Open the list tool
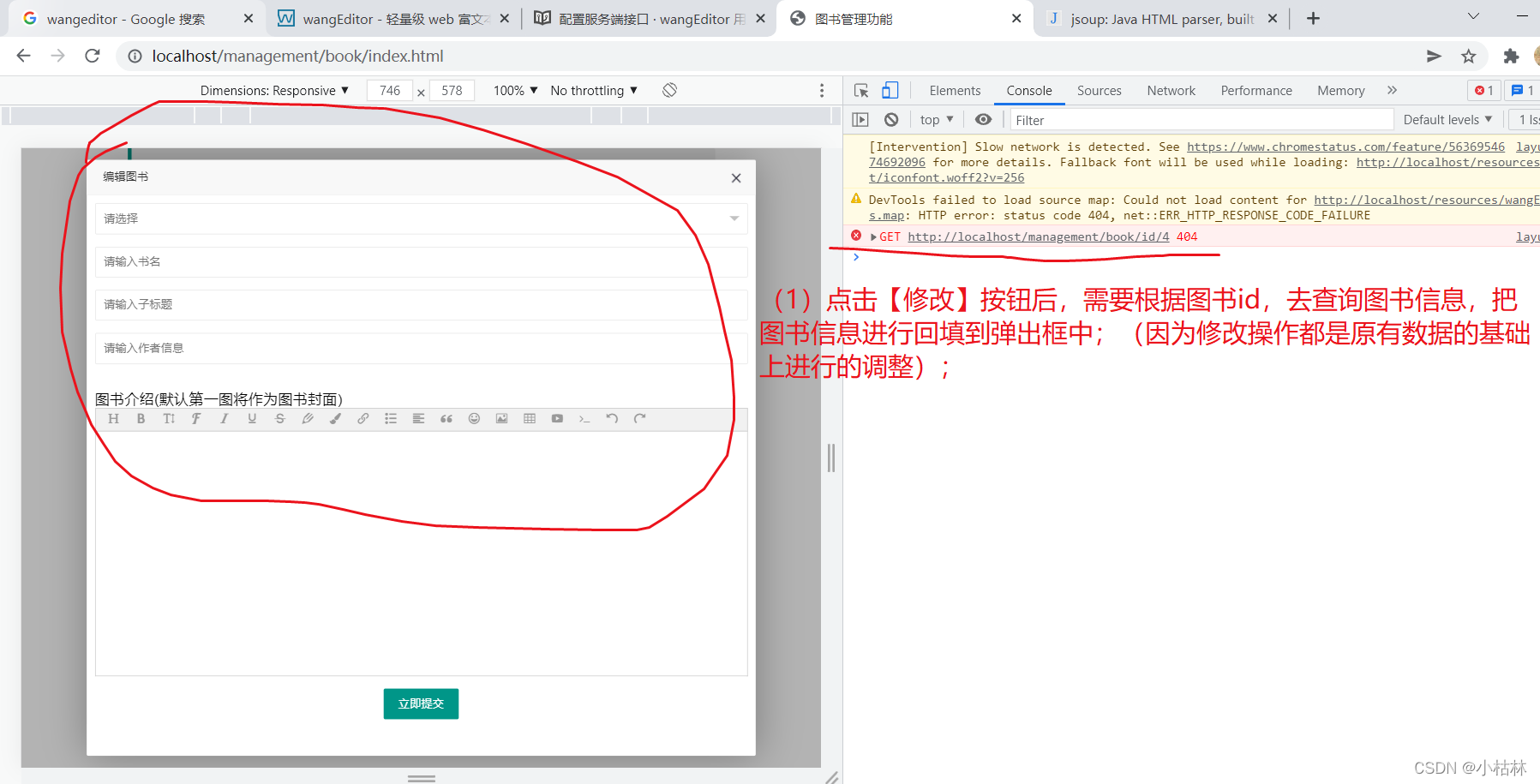Screen dimensions: 1540x784 tap(391, 419)
